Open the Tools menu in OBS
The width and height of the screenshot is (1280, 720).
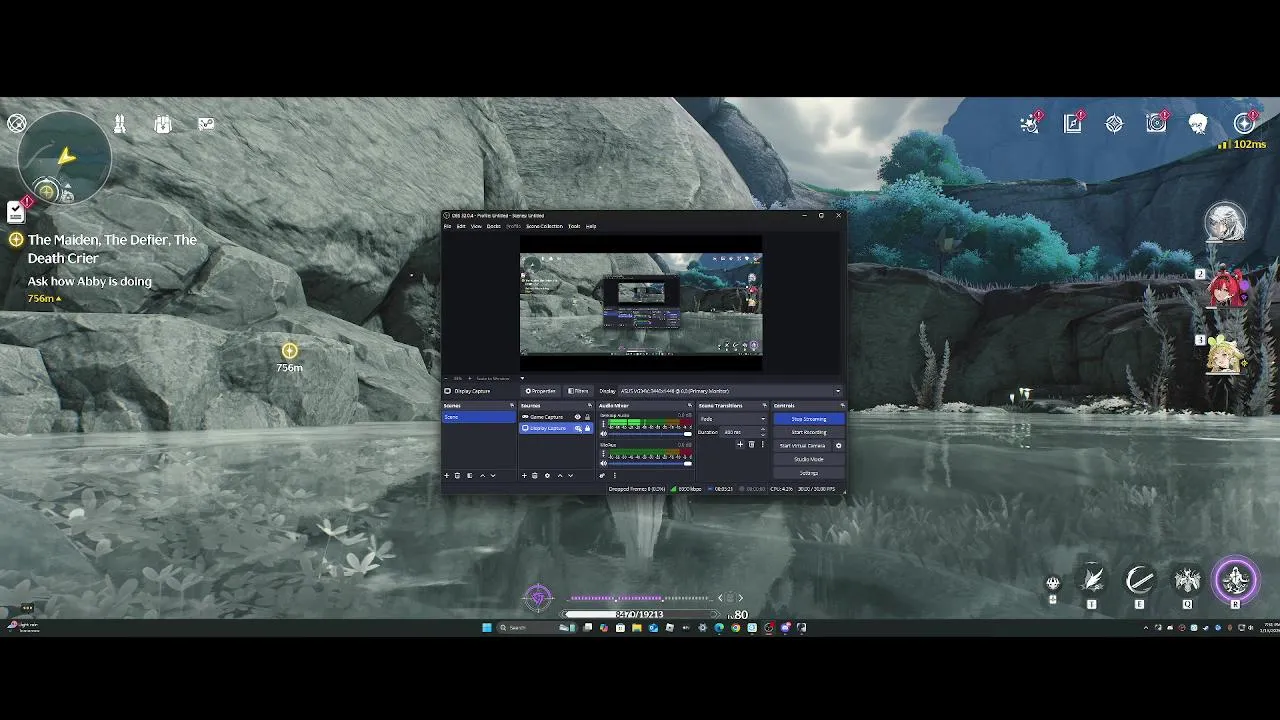574,226
